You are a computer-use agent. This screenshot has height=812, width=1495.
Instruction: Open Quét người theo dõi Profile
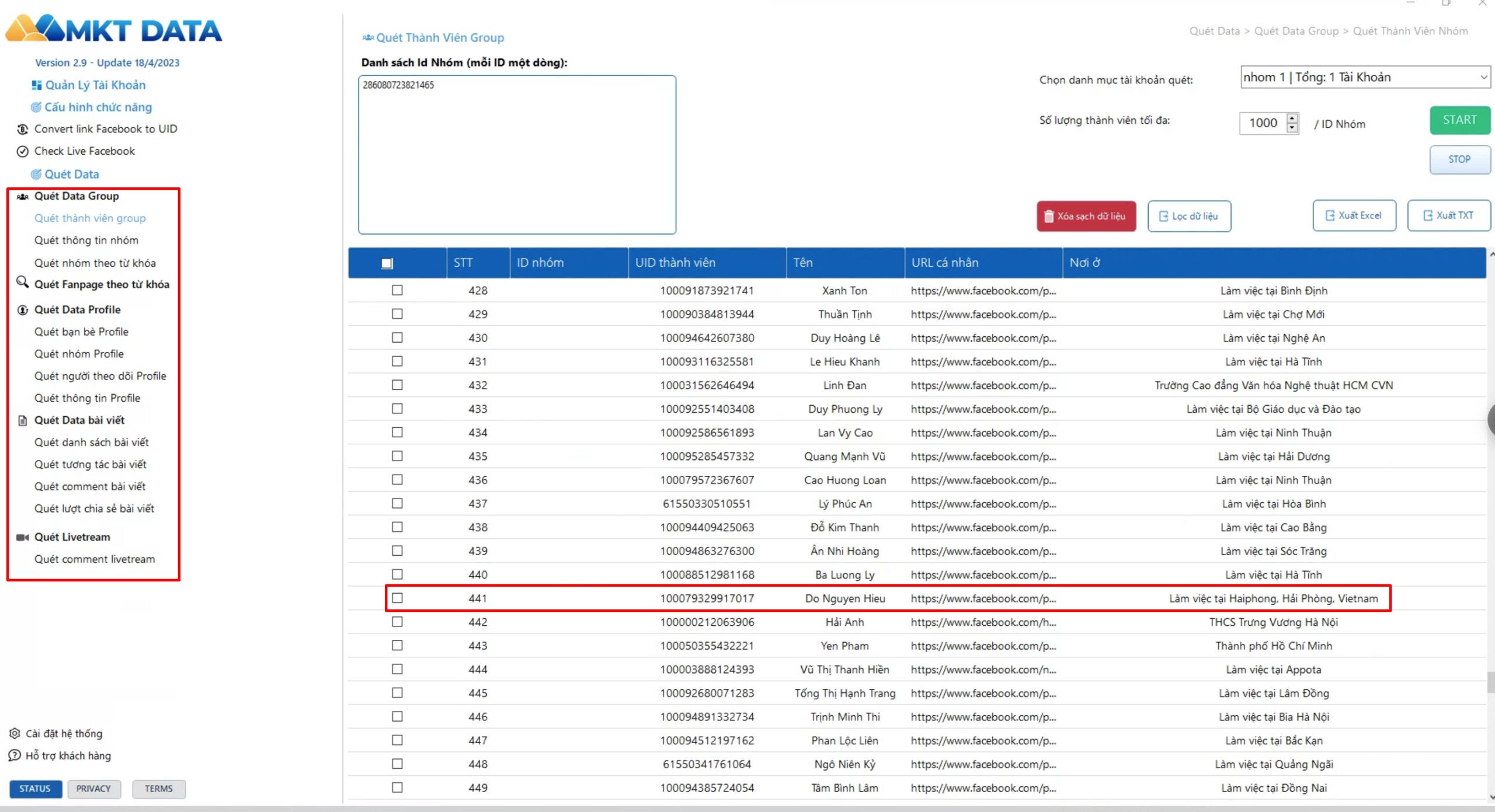click(x=100, y=376)
